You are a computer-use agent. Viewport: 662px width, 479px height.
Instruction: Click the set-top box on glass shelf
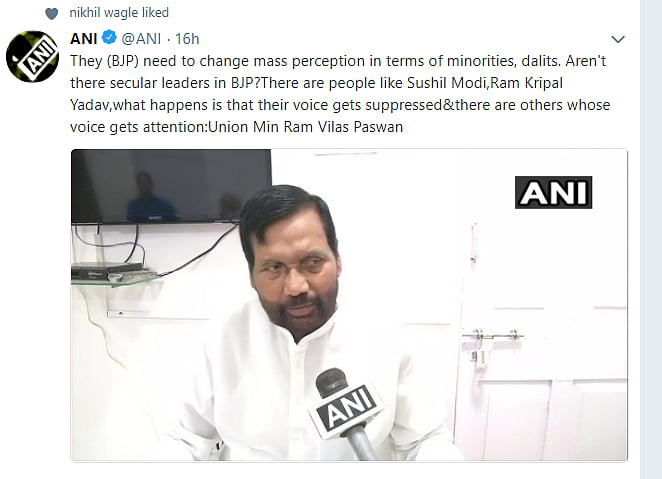(x=112, y=271)
